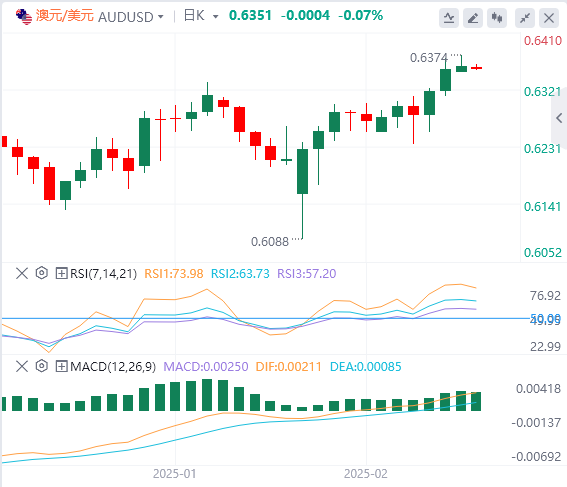
Task: Click the 0.6088 low price label
Action: tap(270, 242)
